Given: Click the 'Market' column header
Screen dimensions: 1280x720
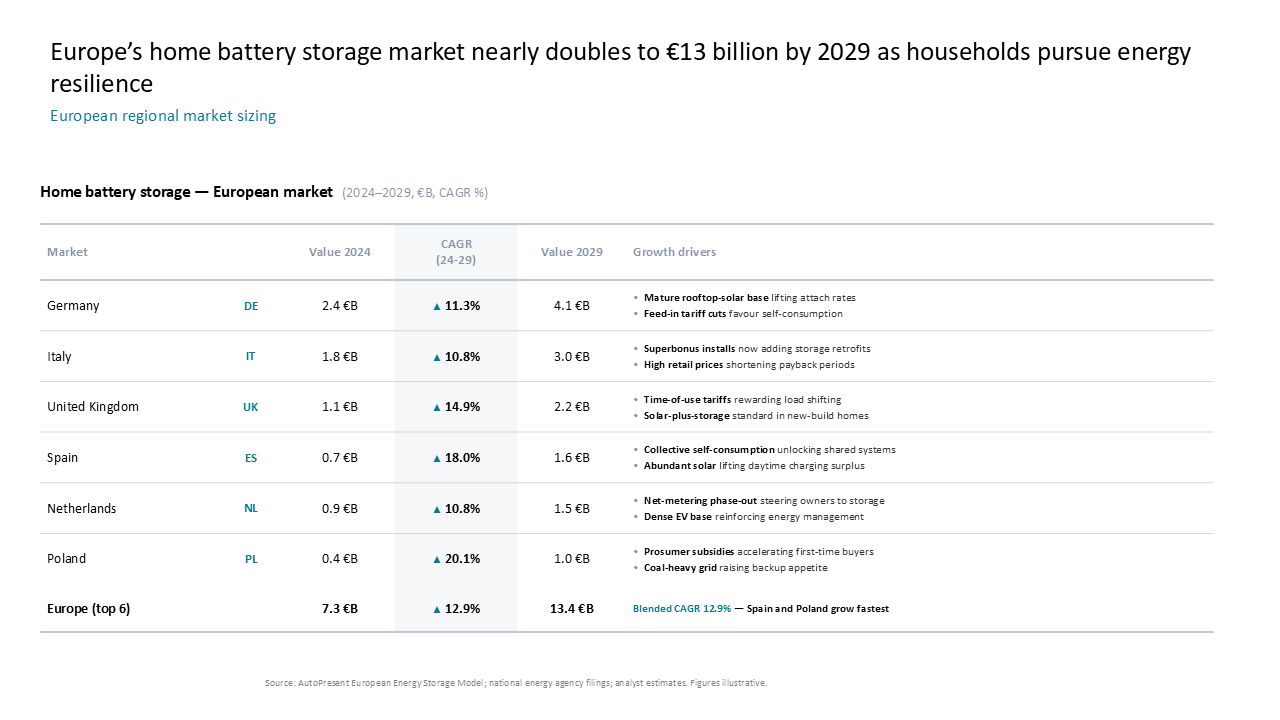Looking at the screenshot, I should tap(67, 252).
